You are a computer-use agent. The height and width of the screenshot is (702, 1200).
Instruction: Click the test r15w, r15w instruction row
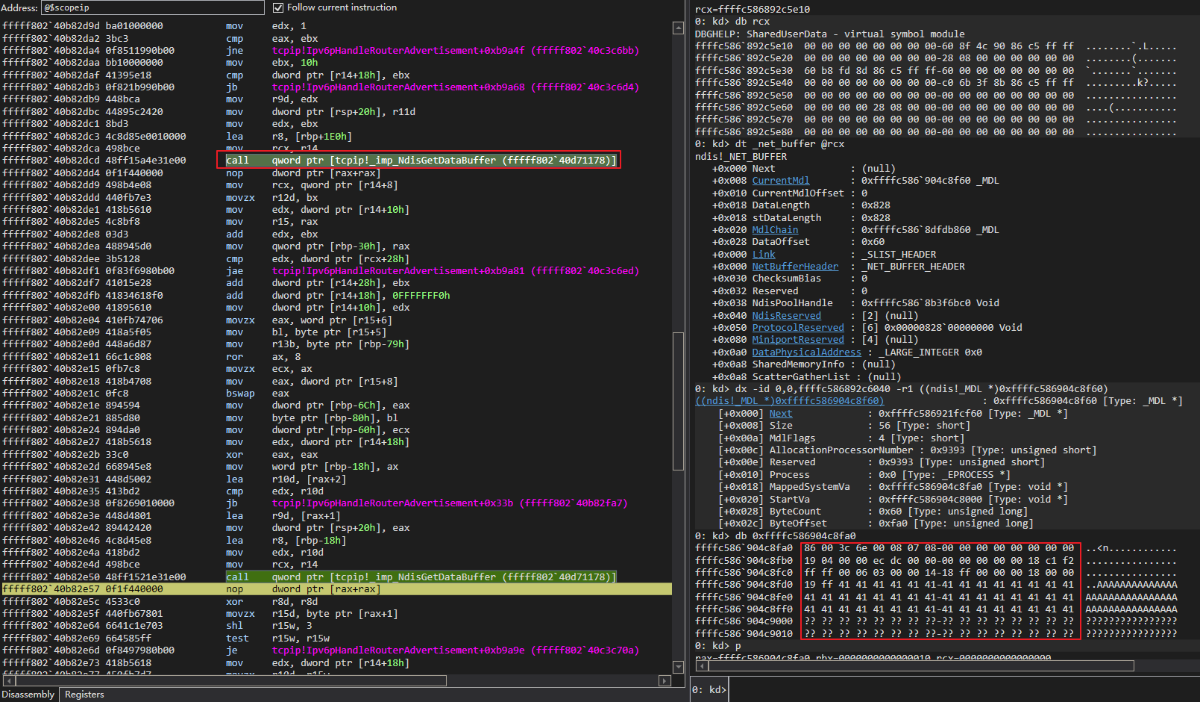pyautogui.click(x=335, y=638)
